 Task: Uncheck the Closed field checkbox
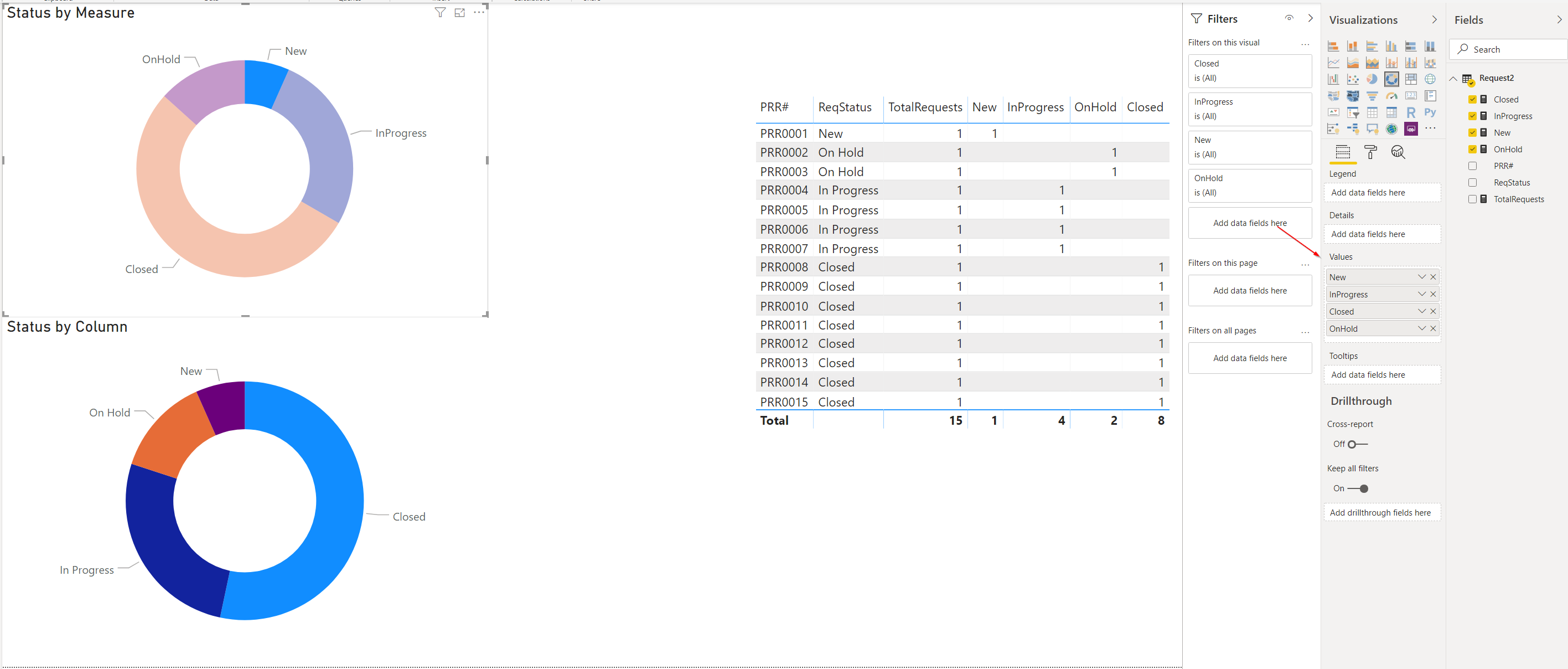(1472, 99)
